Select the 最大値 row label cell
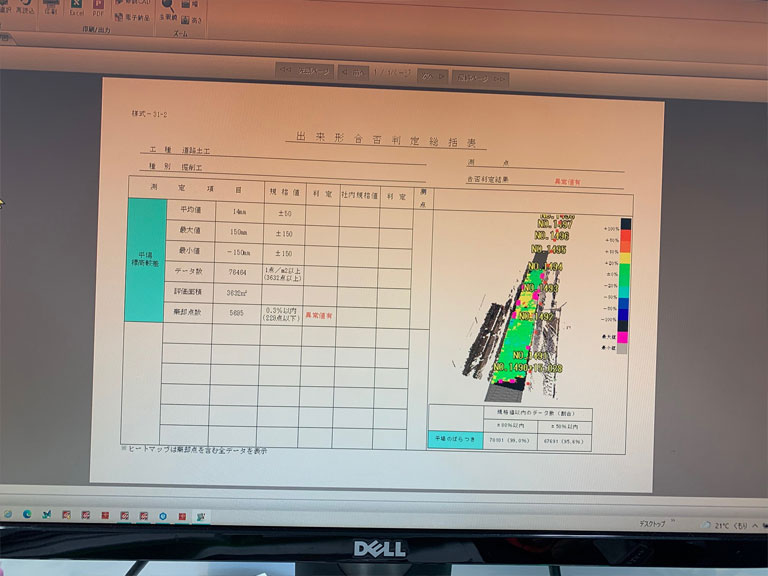 (x=190, y=230)
